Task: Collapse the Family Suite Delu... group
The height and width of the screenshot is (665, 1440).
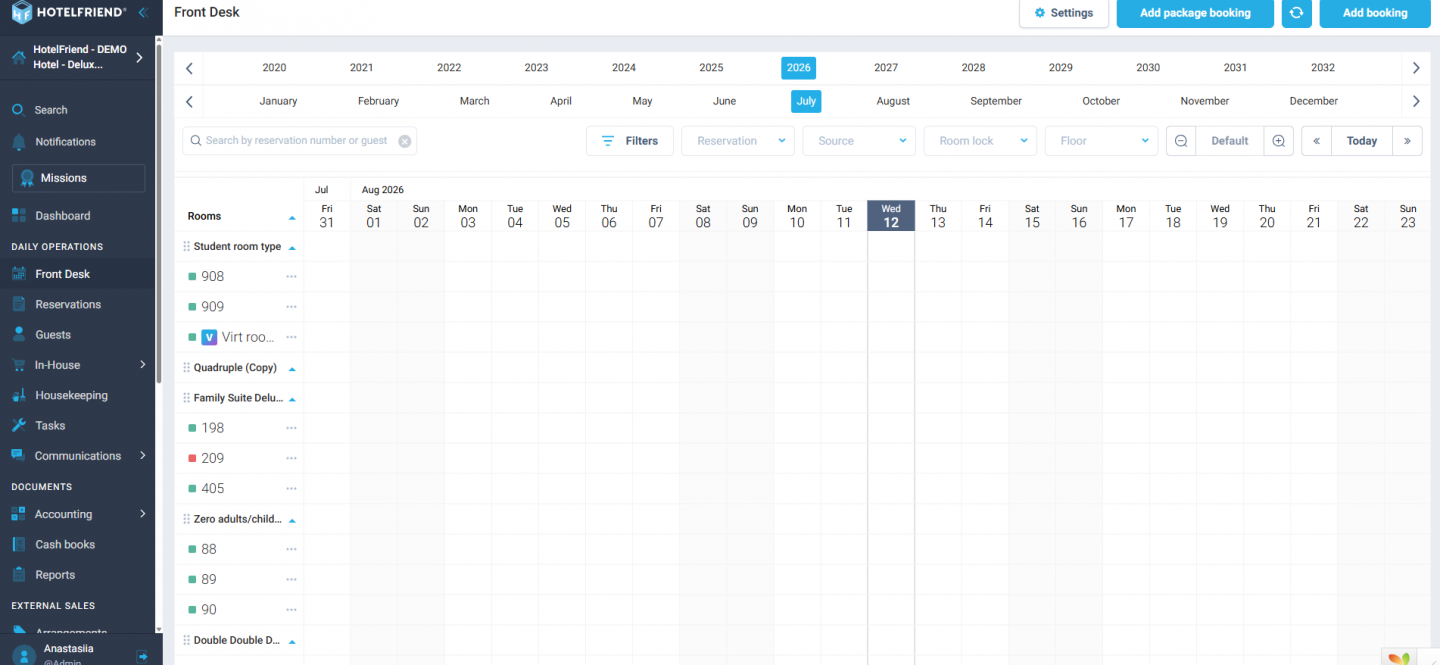Action: point(292,399)
